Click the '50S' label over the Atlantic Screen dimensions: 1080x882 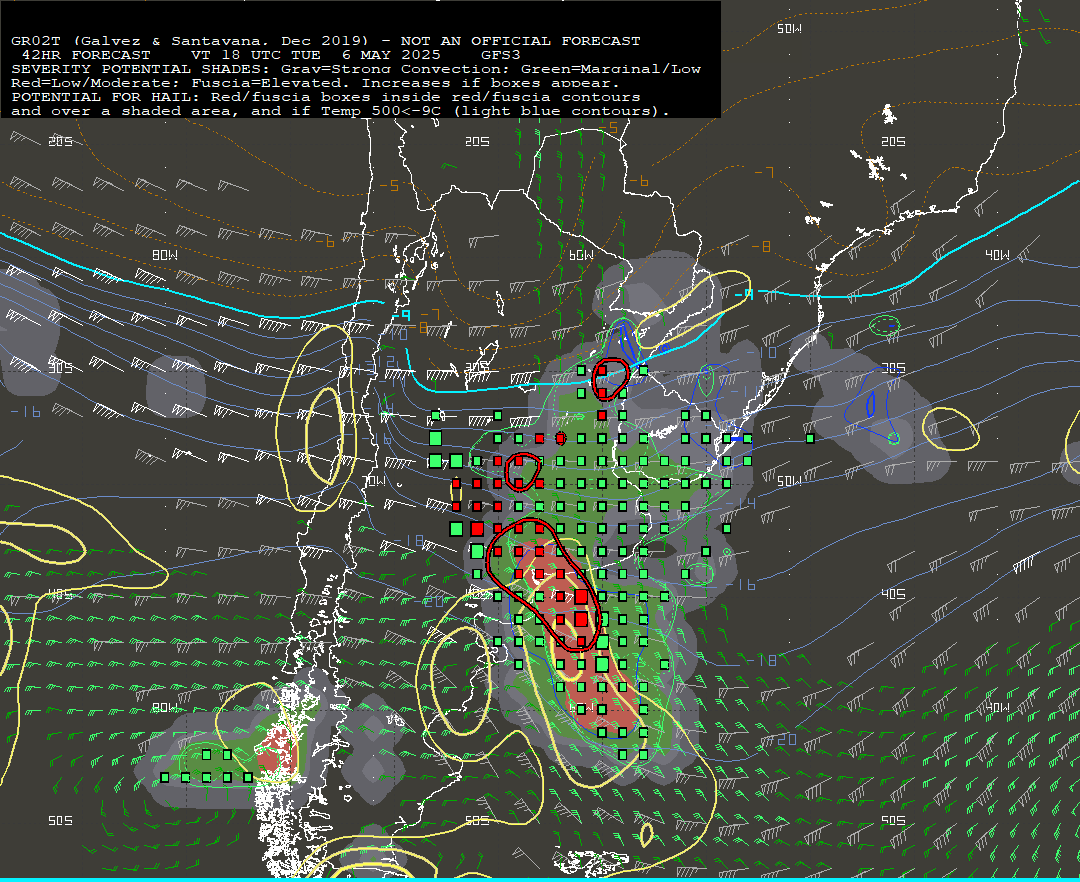point(893,820)
